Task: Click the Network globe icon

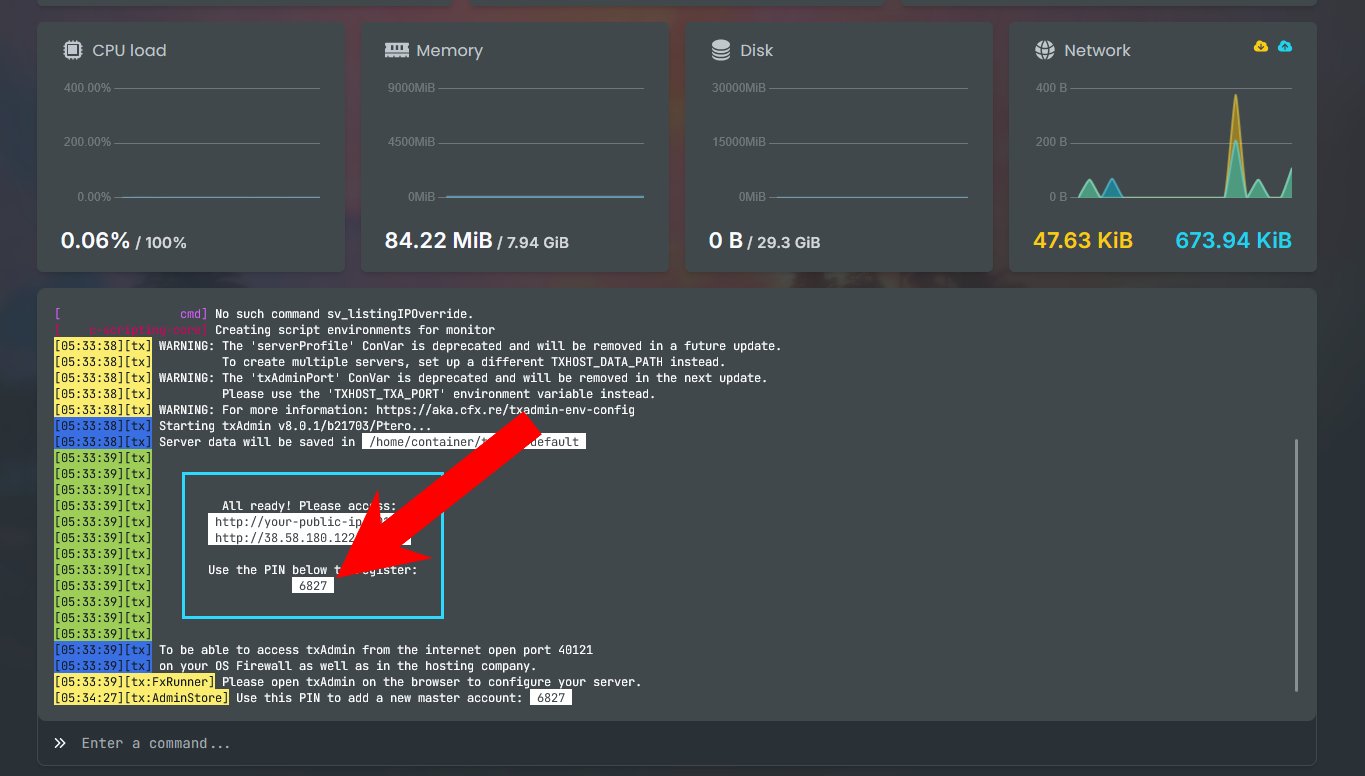Action: click(1045, 50)
